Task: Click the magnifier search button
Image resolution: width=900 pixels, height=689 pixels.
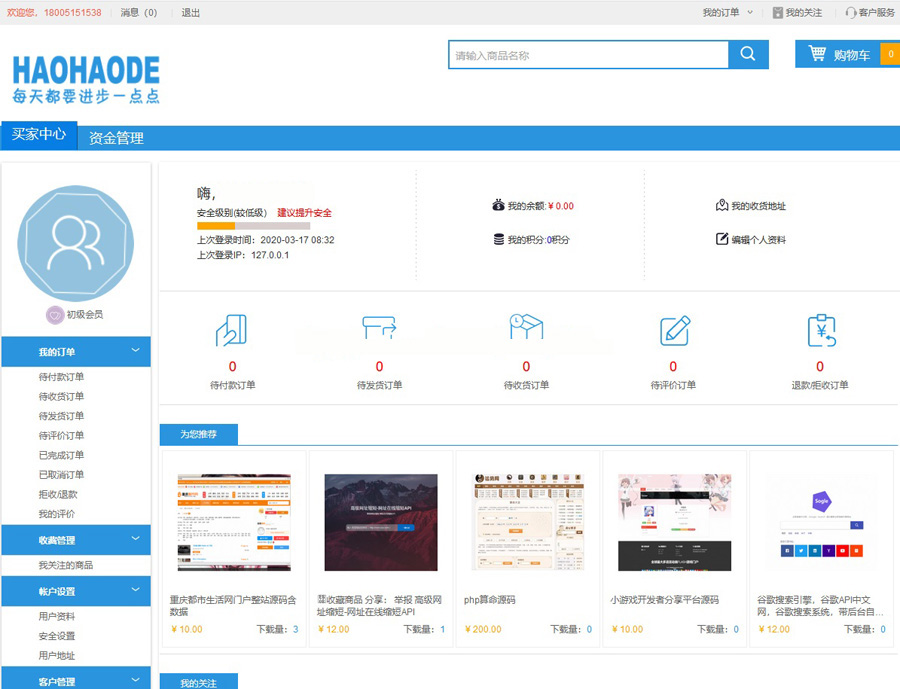Action: pos(748,54)
